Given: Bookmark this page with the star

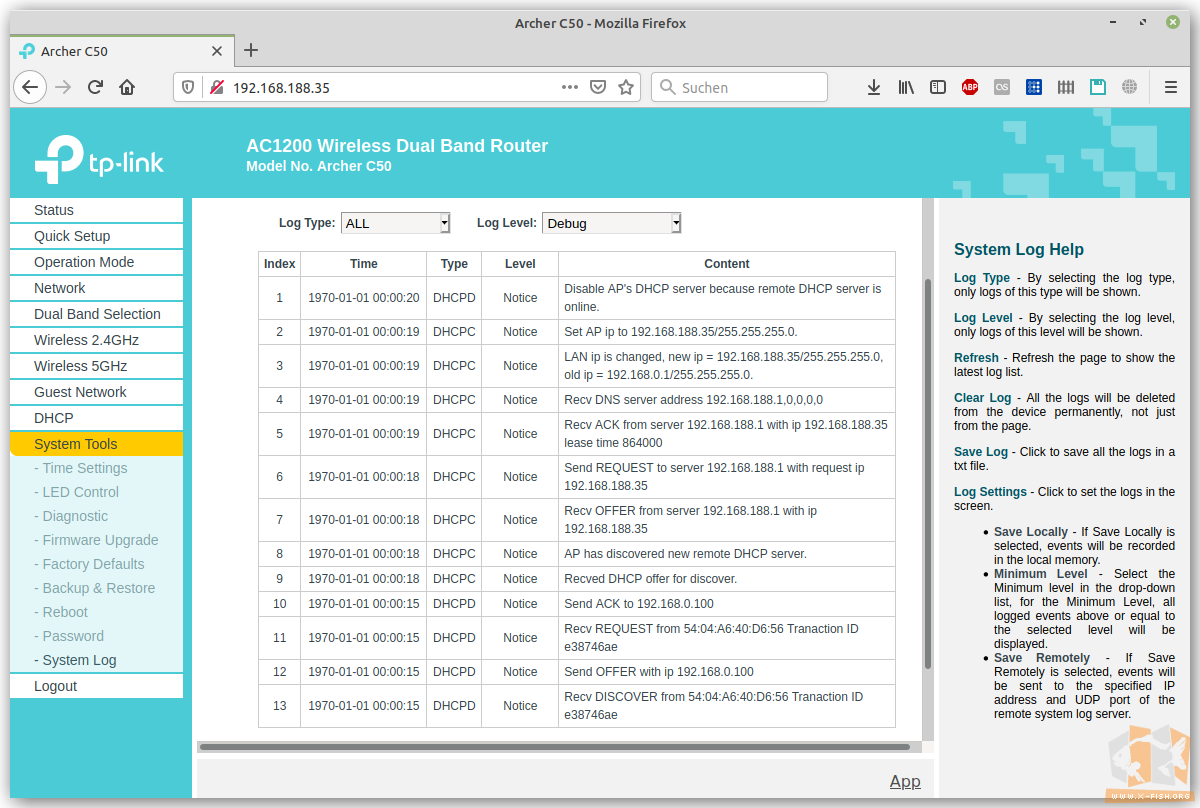Looking at the screenshot, I should coord(626,87).
